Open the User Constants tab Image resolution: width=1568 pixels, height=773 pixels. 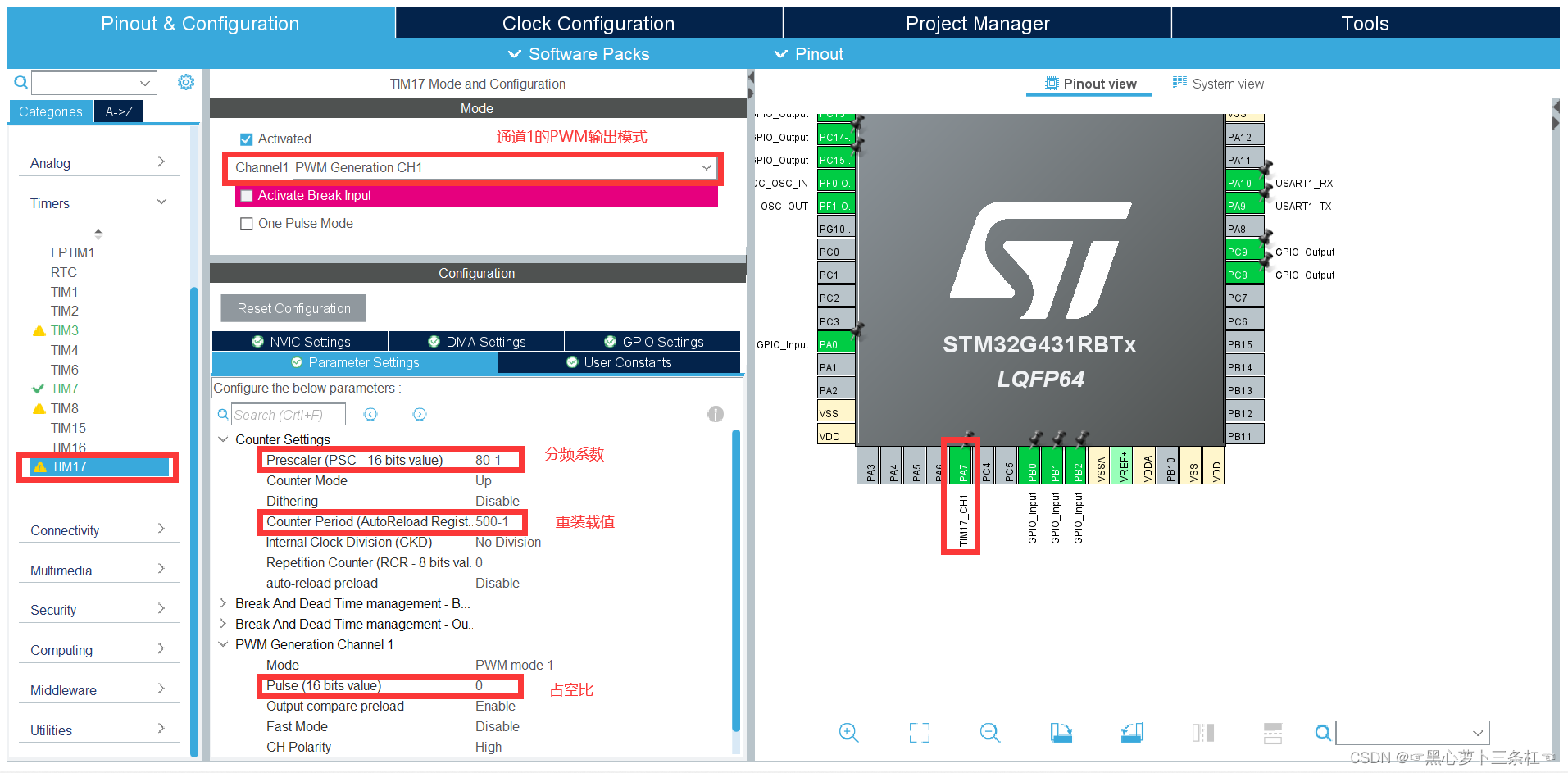click(x=619, y=362)
